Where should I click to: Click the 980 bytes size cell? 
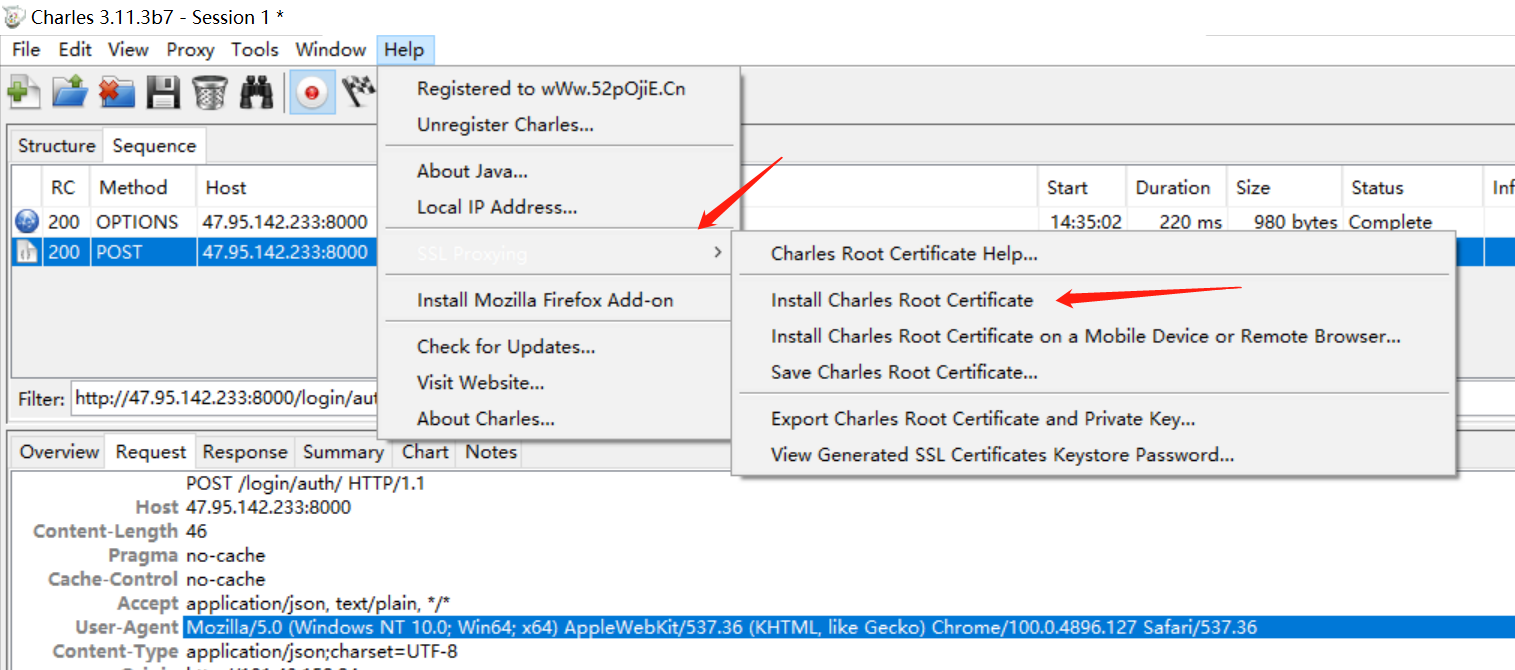point(1295,222)
